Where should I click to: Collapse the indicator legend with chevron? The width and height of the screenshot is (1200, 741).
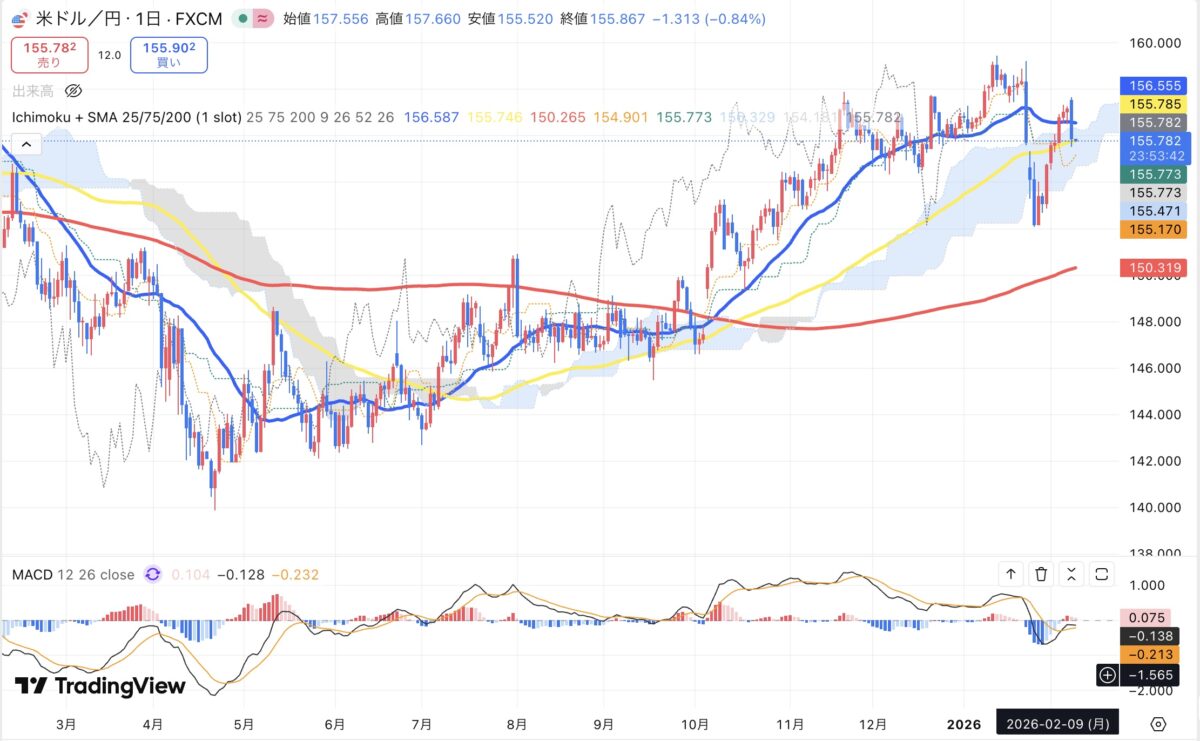tap(27, 145)
